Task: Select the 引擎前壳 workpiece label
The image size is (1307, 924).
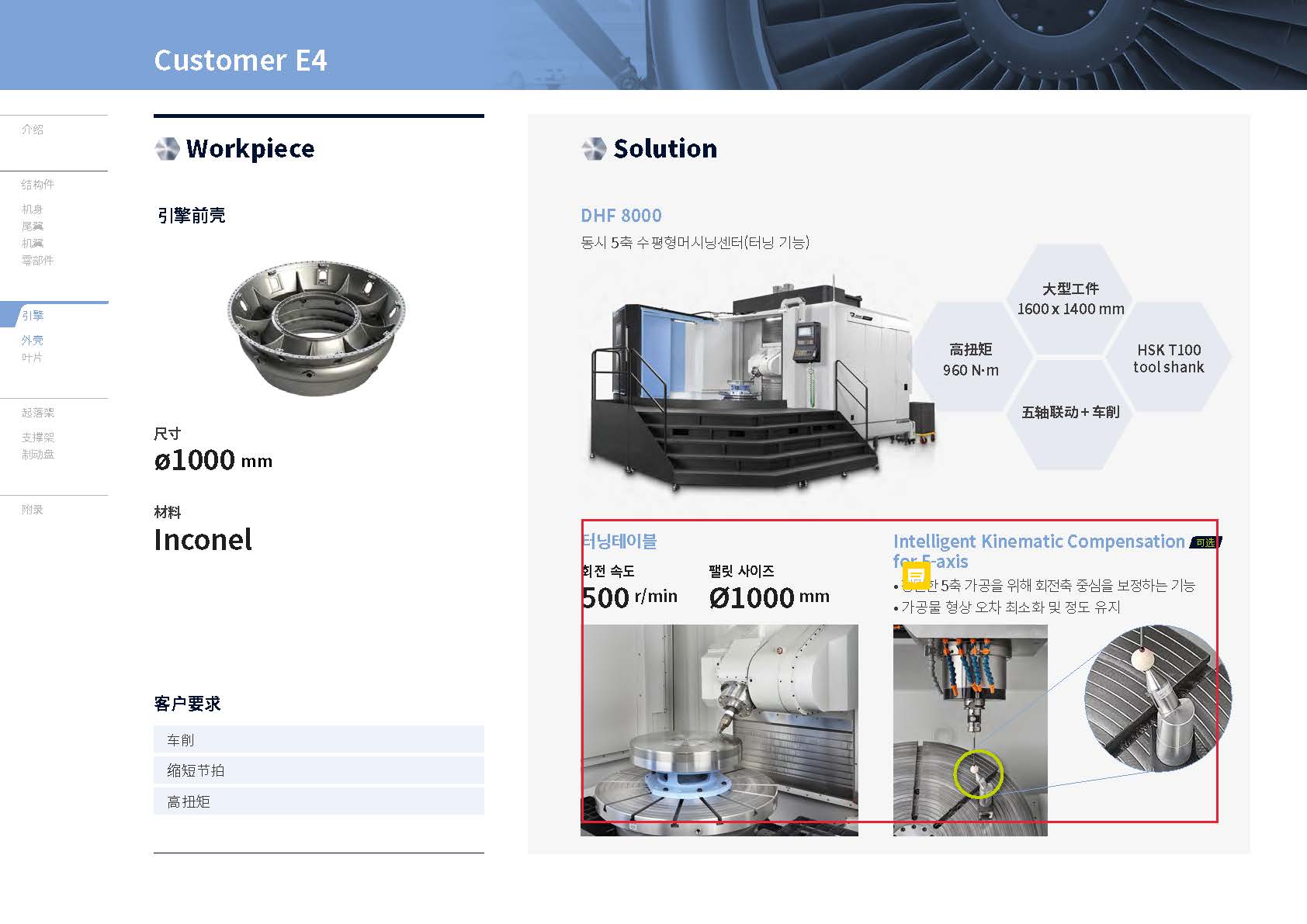Action: click(x=191, y=216)
